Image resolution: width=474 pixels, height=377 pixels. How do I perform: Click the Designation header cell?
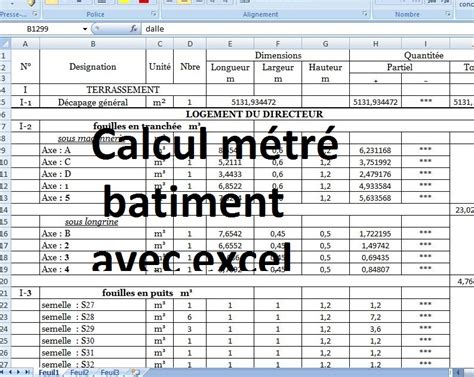tap(93, 67)
